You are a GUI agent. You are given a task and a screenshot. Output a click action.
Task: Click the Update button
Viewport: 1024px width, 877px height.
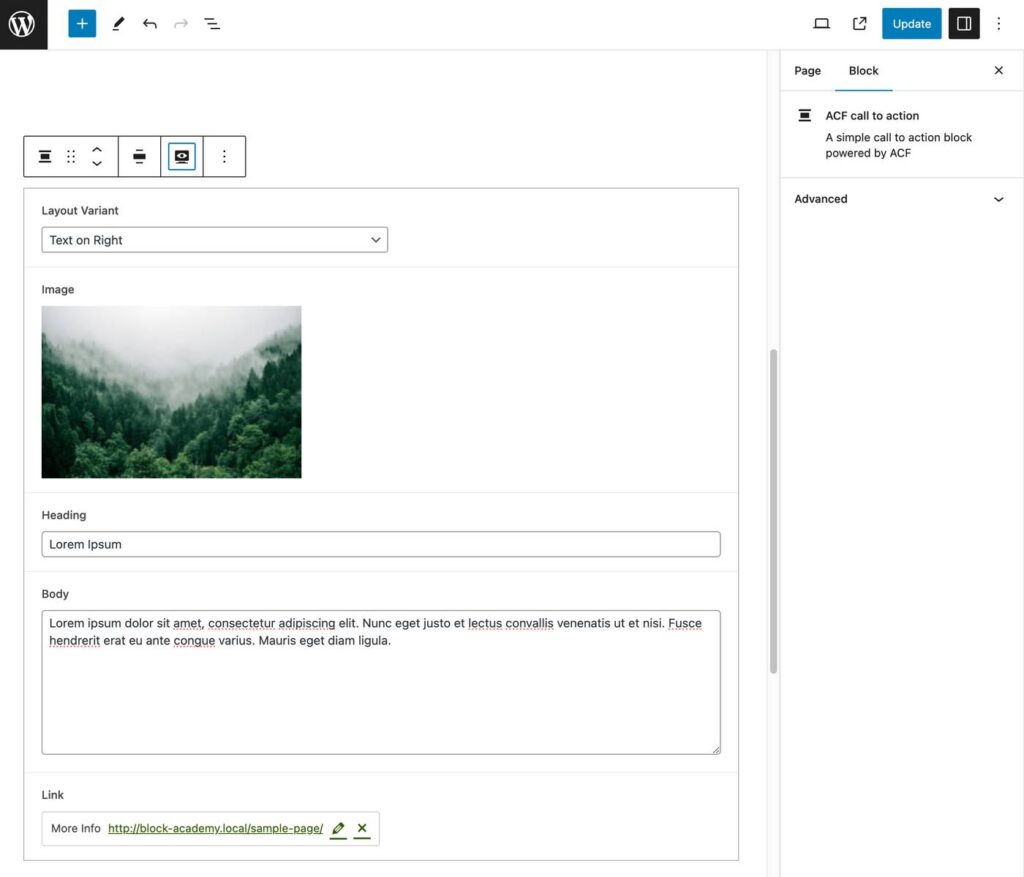(911, 24)
